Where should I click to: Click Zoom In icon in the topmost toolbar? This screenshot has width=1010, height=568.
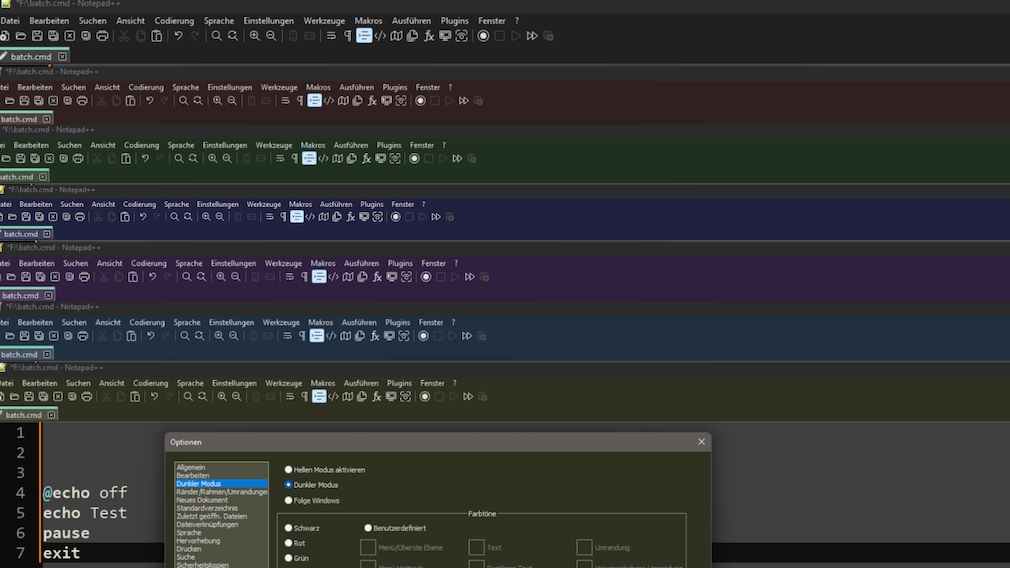(x=254, y=36)
